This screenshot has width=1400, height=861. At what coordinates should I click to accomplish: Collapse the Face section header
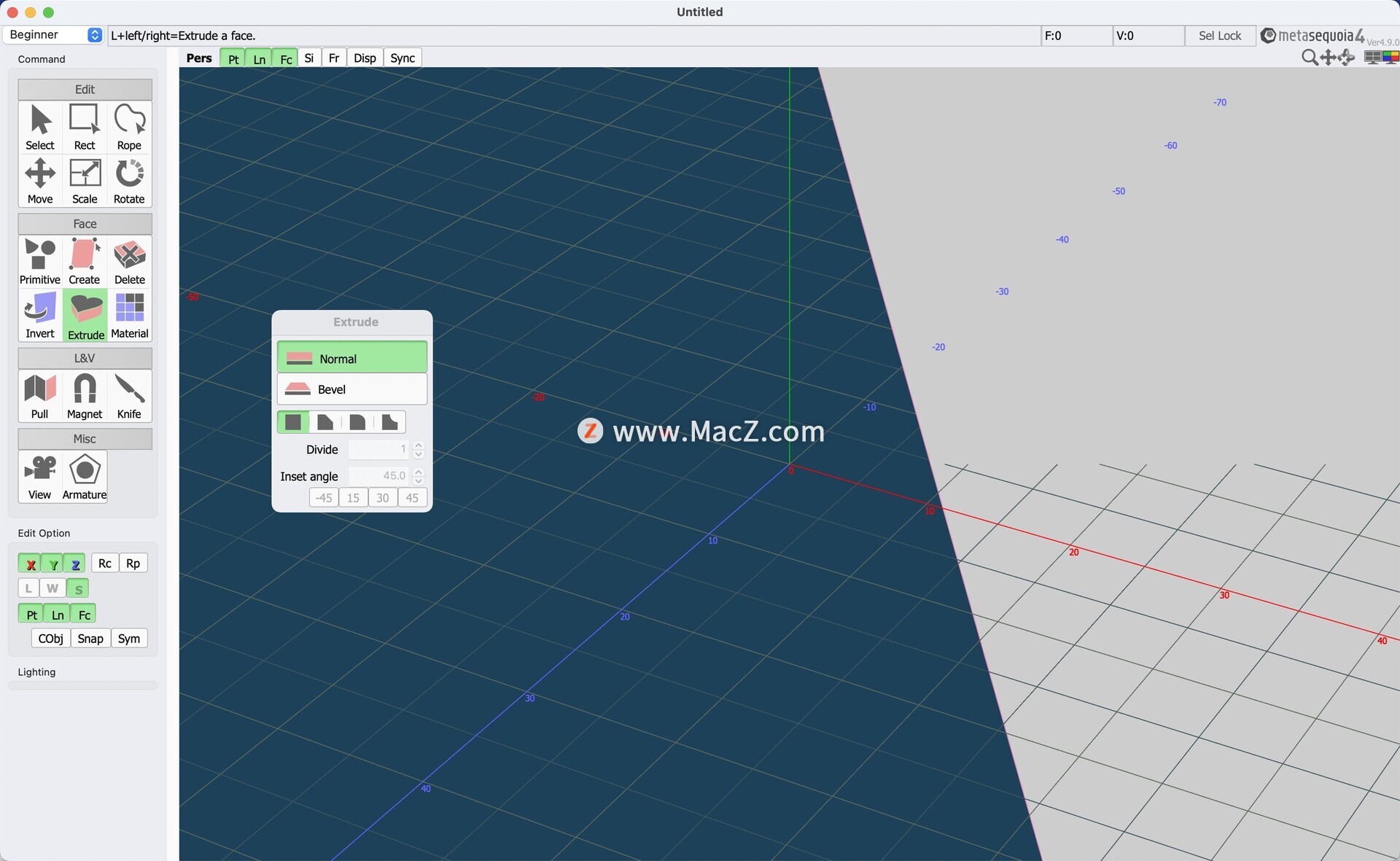(85, 223)
